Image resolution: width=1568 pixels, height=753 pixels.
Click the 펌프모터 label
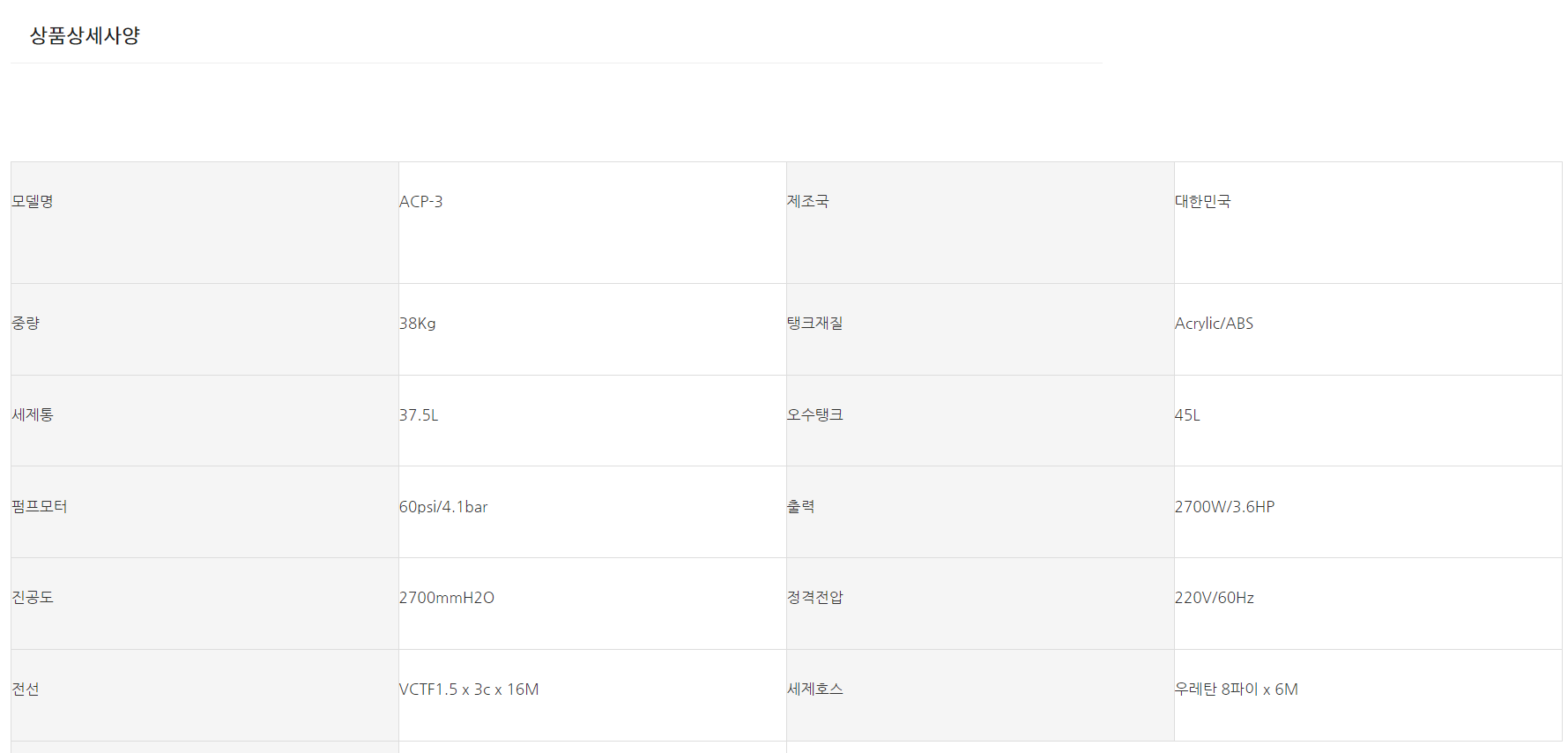click(40, 506)
